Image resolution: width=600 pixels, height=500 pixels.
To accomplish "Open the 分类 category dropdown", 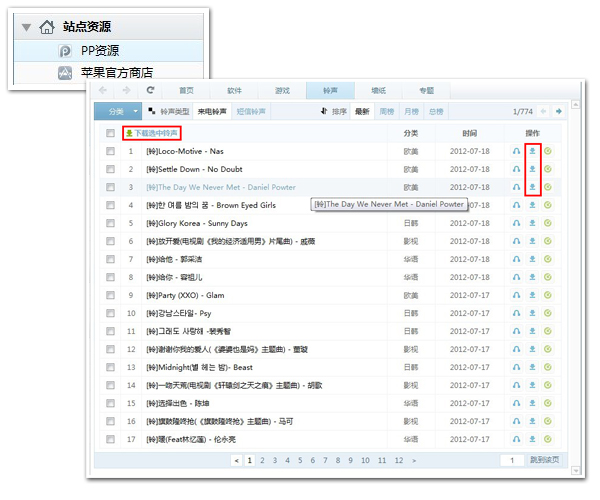I will [x=118, y=112].
